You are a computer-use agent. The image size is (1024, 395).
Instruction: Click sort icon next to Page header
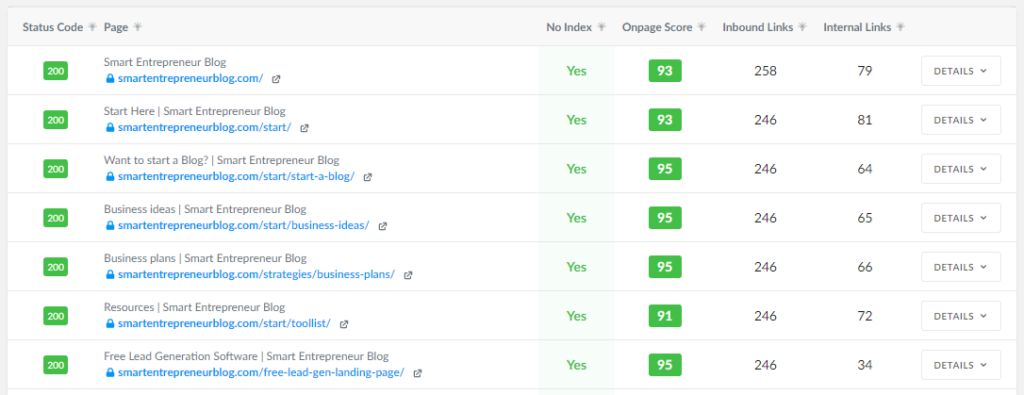(x=137, y=27)
